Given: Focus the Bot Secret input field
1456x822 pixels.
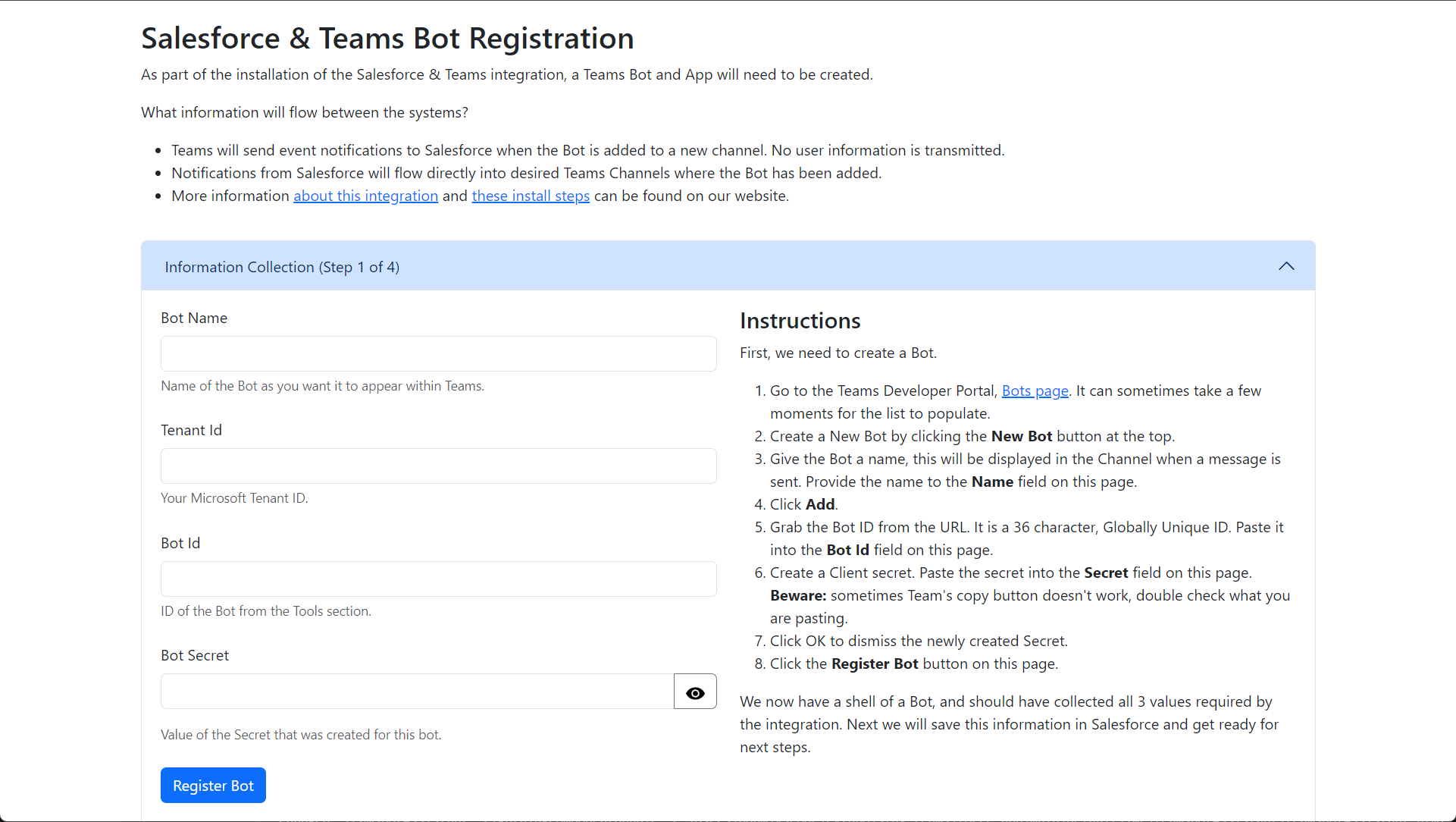Looking at the screenshot, I should [417, 692].
